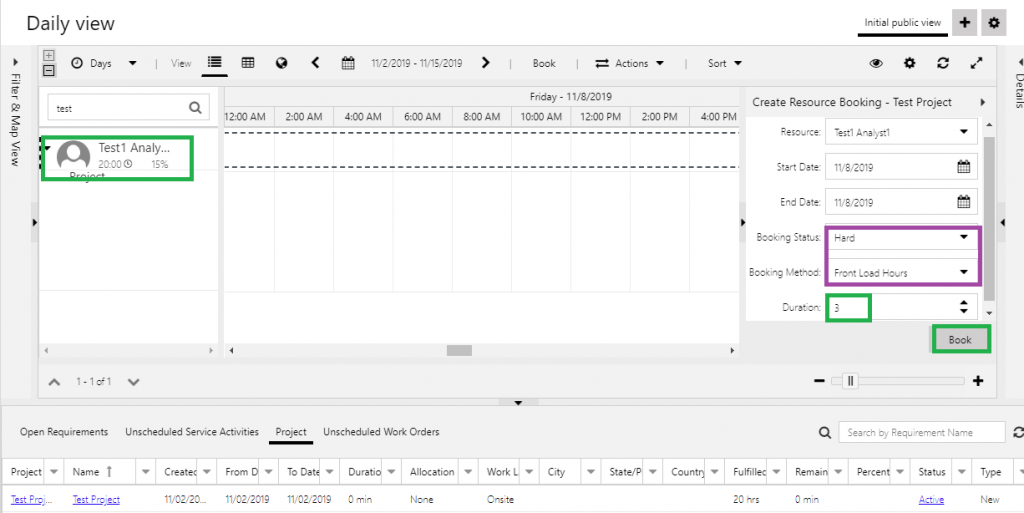The height and width of the screenshot is (513, 1024).
Task: Select the Project tab
Action: (291, 432)
